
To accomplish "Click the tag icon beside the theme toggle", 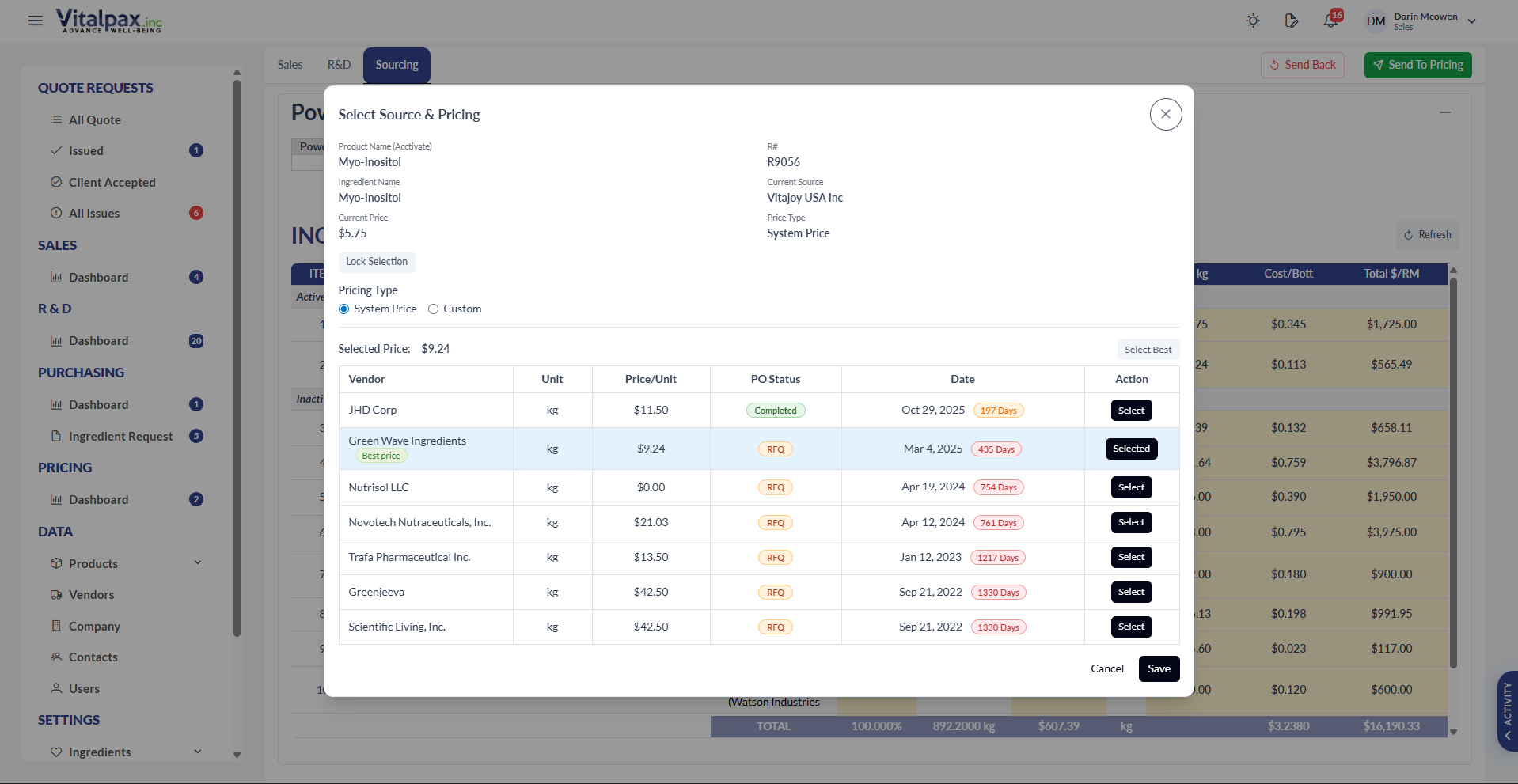I will [x=1292, y=21].
